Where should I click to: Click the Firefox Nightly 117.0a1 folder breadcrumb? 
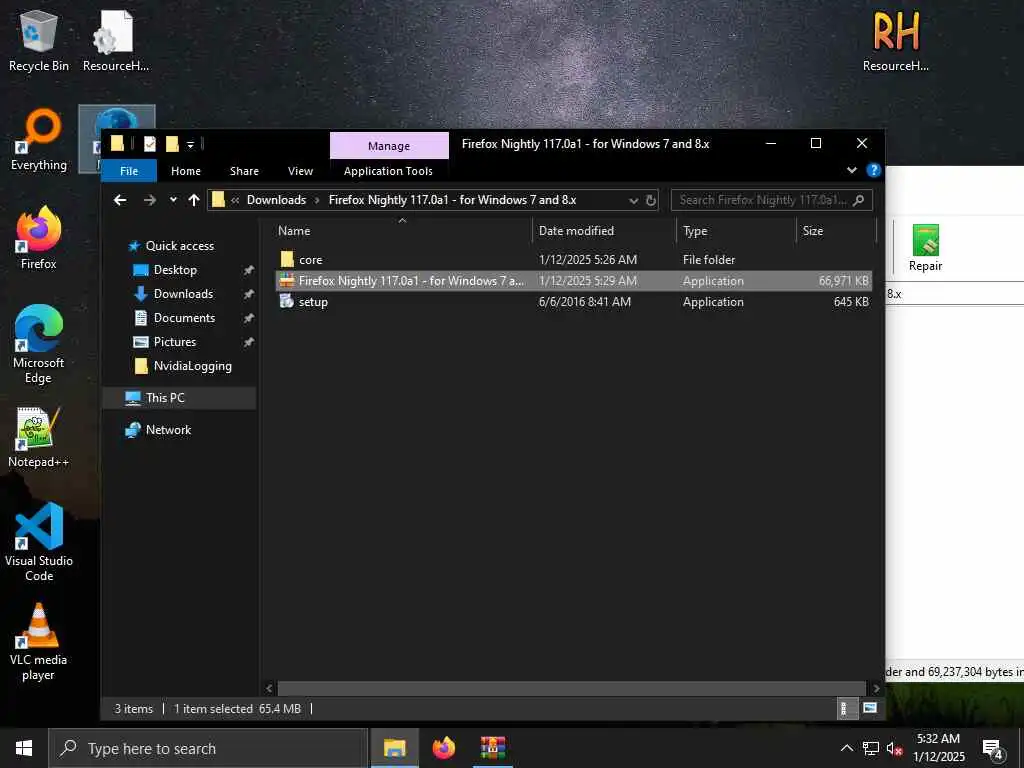[x=453, y=200]
